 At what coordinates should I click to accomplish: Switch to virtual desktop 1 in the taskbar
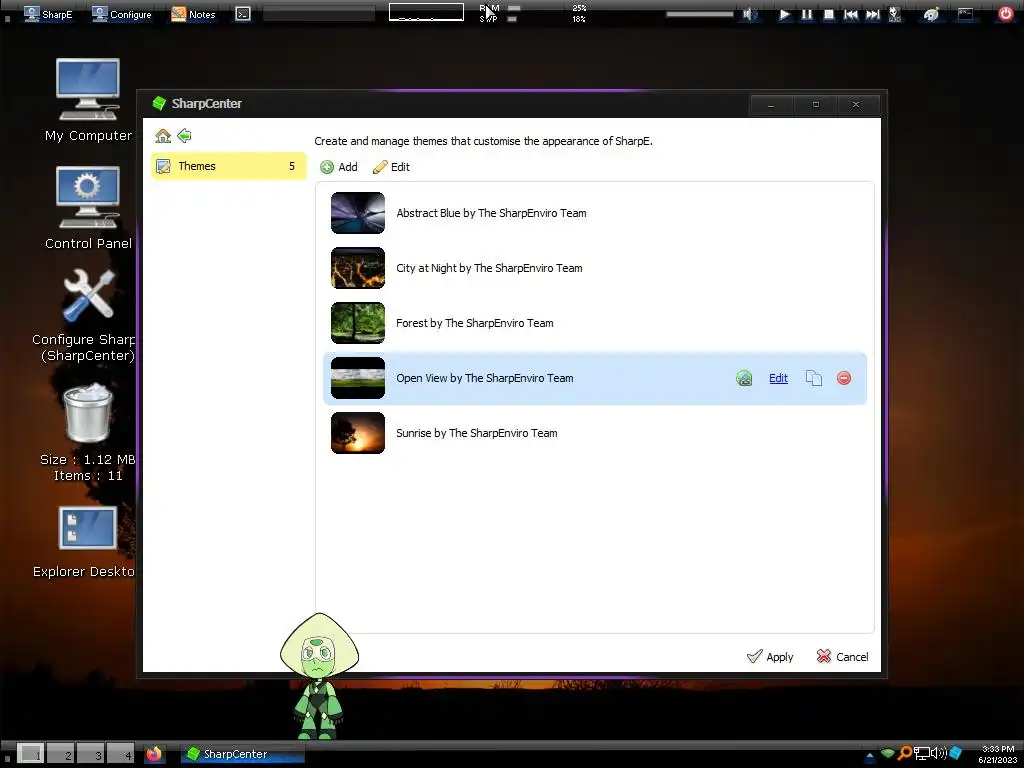point(31,754)
